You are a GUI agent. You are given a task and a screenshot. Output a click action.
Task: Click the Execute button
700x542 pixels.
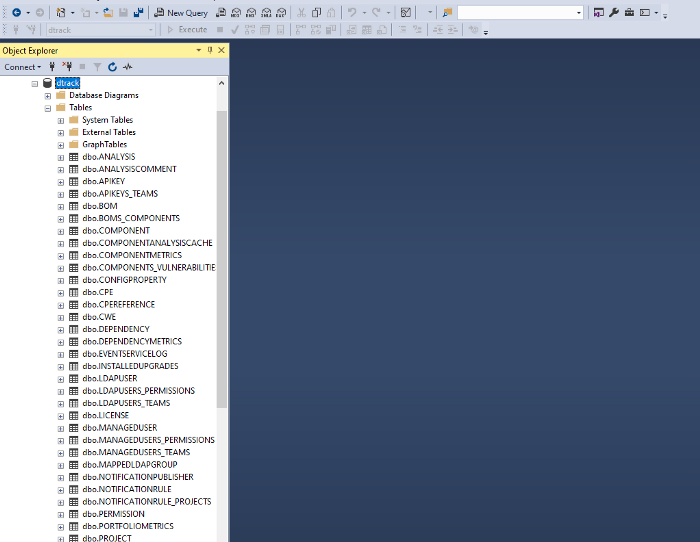[187, 29]
